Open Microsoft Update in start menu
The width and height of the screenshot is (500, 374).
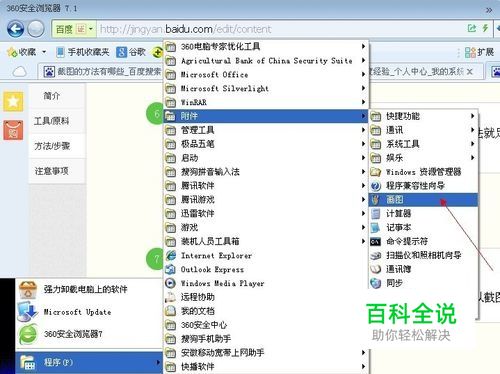pyautogui.click(x=89, y=312)
